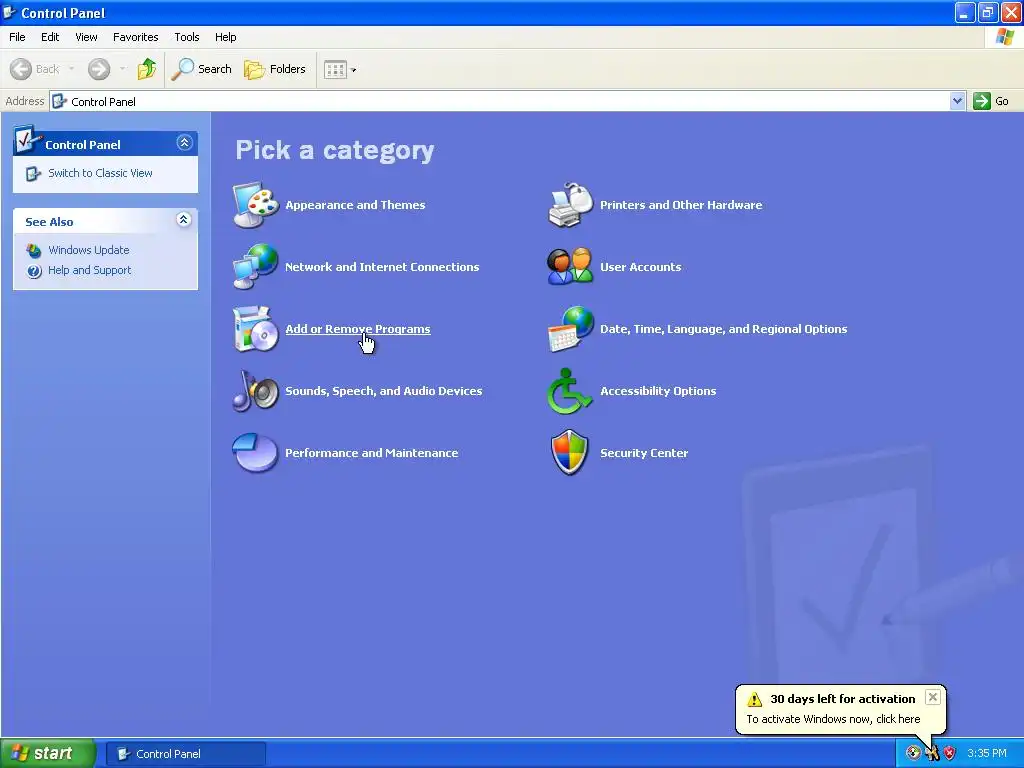Click the taskbar clock showing 3:35 PM
1024x768 pixels.
pyautogui.click(x=987, y=753)
